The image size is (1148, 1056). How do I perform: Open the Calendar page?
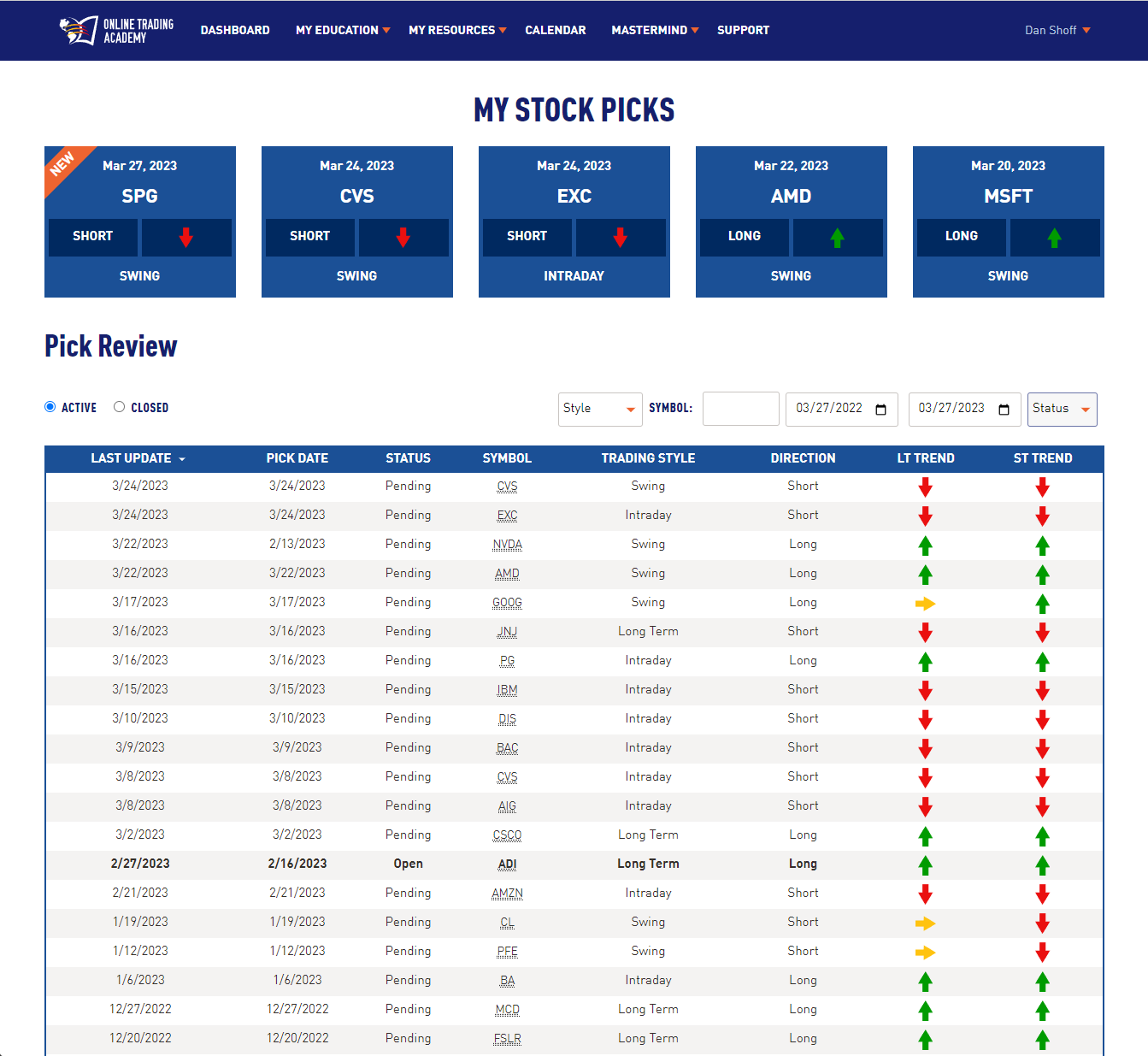pyautogui.click(x=556, y=30)
